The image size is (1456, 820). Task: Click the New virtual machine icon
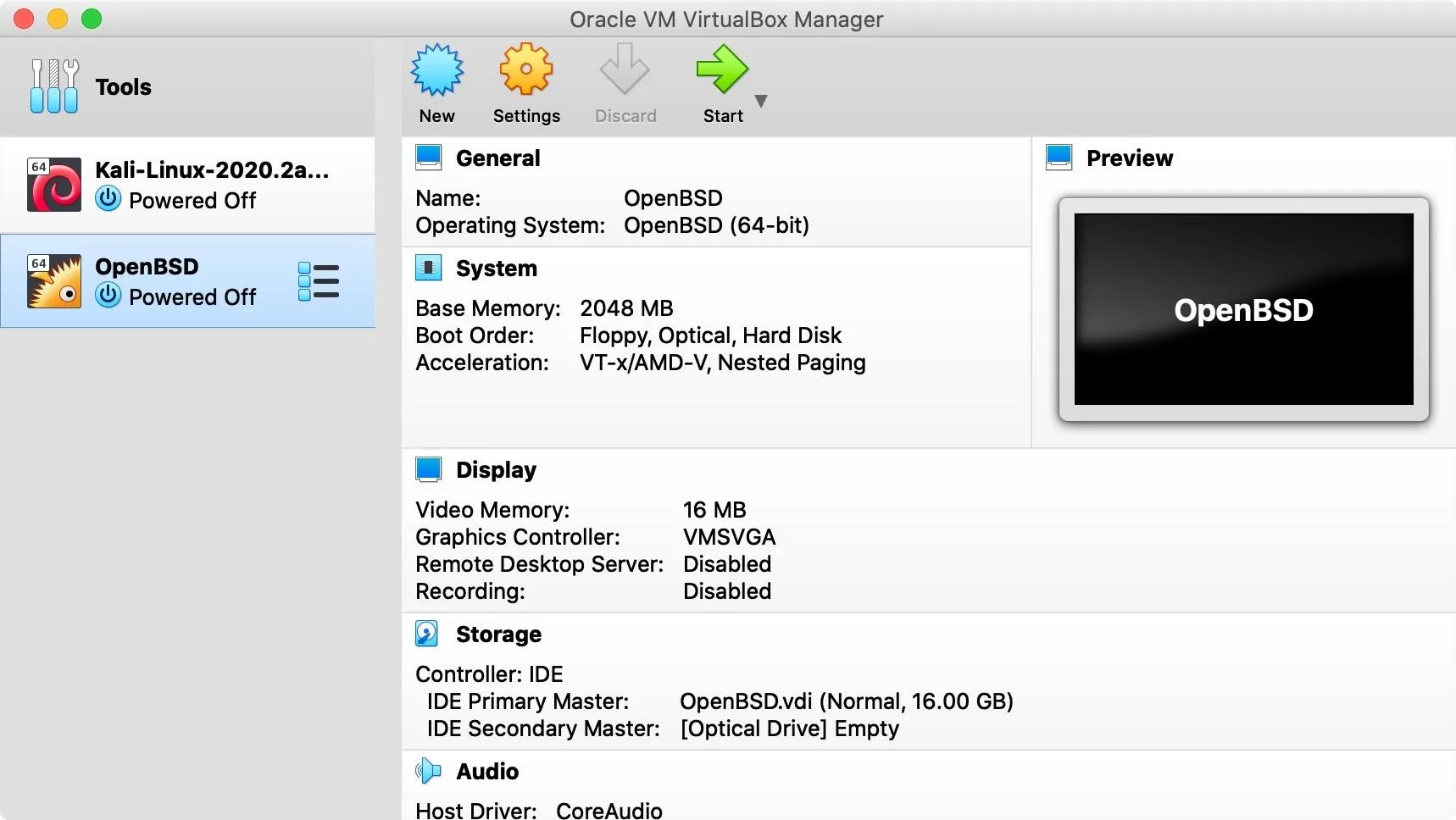coord(437,69)
